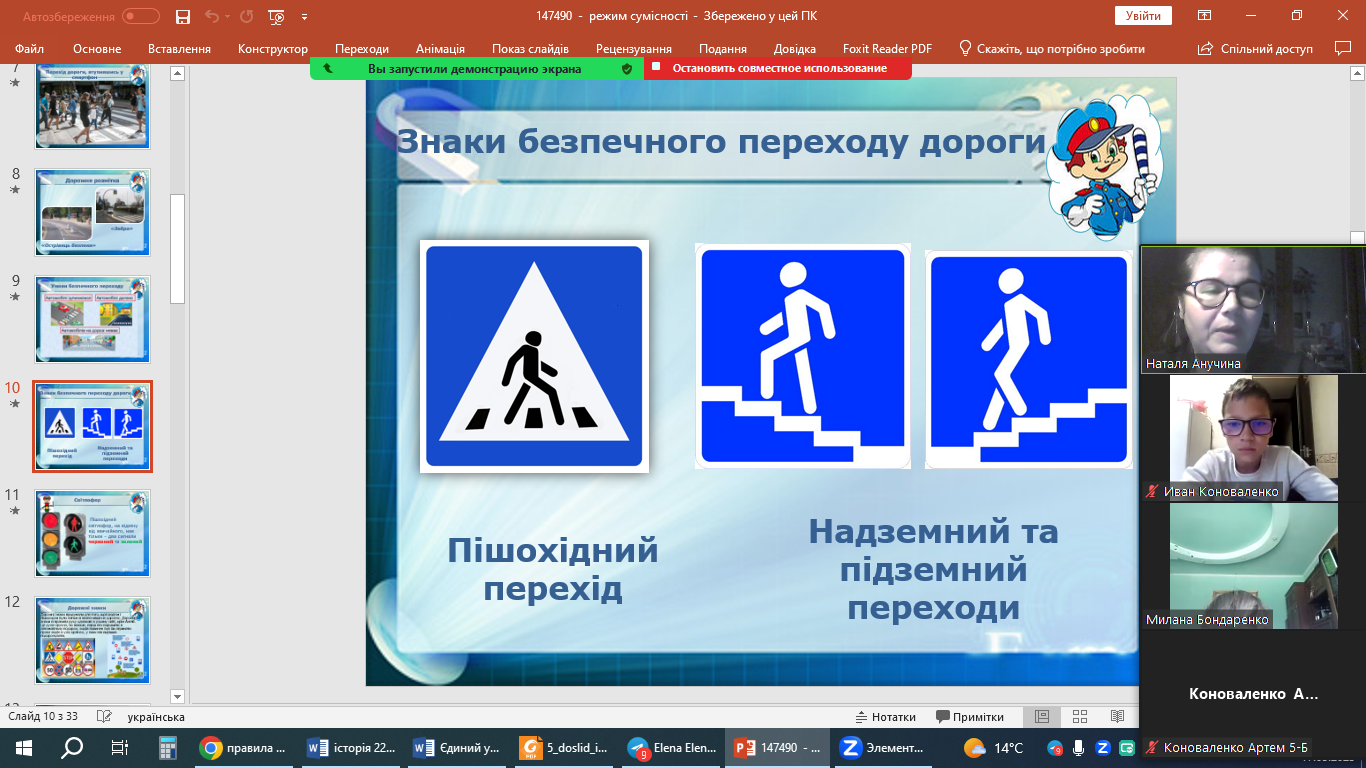Open the undo history dropdown arrow
The image size is (1366, 768).
[x=226, y=16]
